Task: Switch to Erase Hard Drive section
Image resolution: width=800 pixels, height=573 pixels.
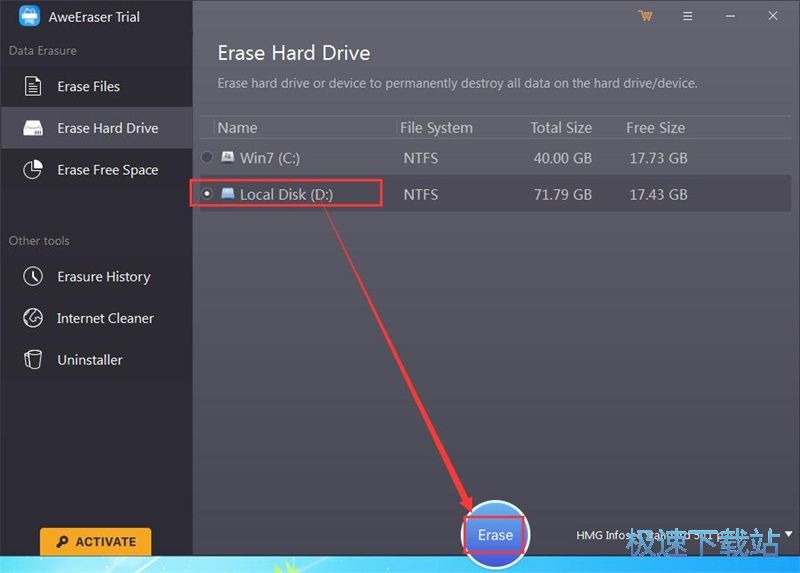Action: pos(96,128)
